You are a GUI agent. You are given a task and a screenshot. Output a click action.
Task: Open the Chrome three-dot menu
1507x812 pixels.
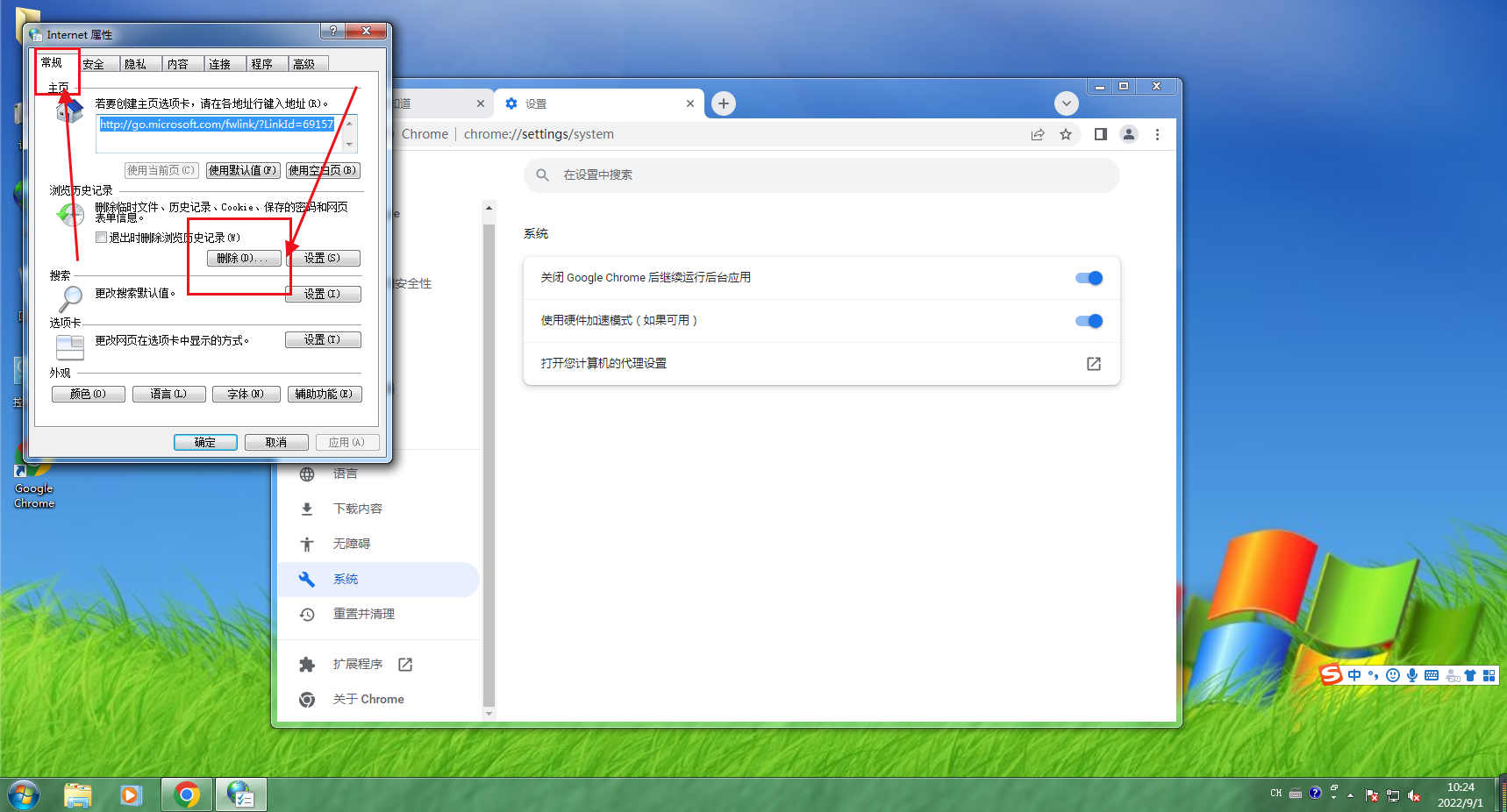click(1157, 134)
